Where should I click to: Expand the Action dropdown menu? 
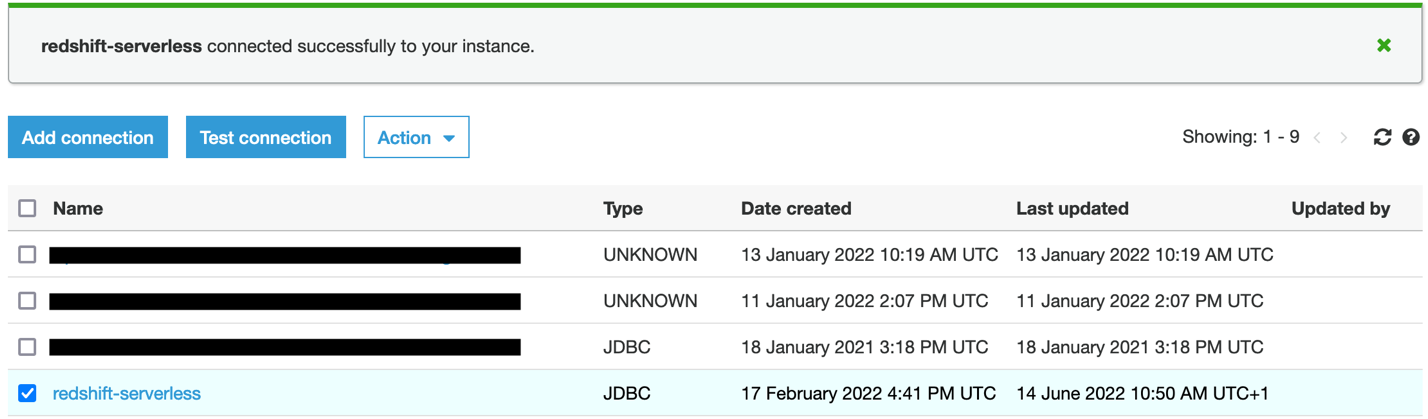(416, 138)
